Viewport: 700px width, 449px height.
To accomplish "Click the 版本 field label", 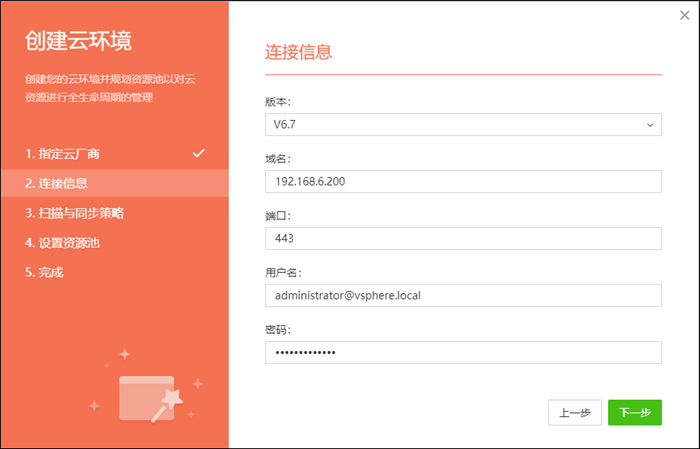I will click(279, 101).
